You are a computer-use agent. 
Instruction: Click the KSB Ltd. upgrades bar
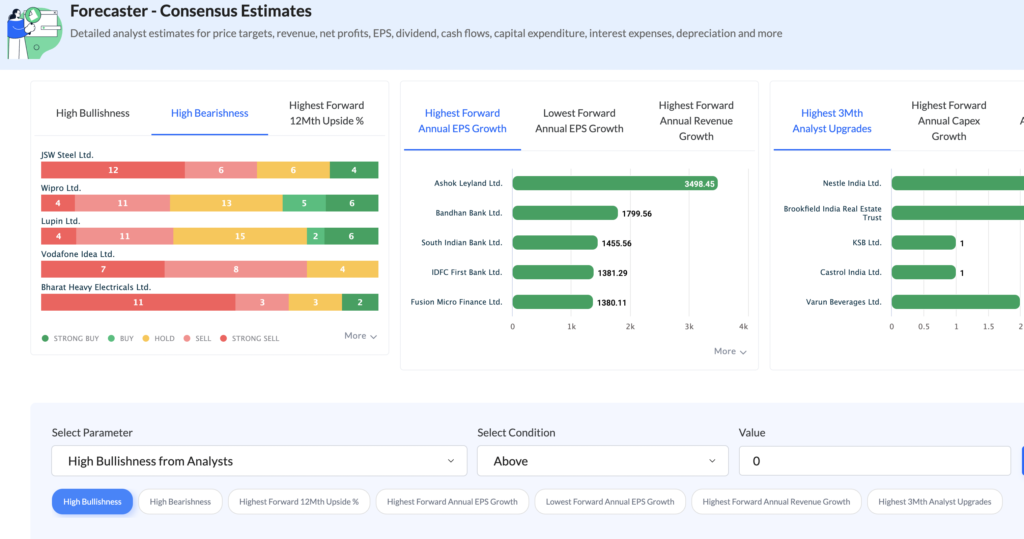[x=923, y=243]
